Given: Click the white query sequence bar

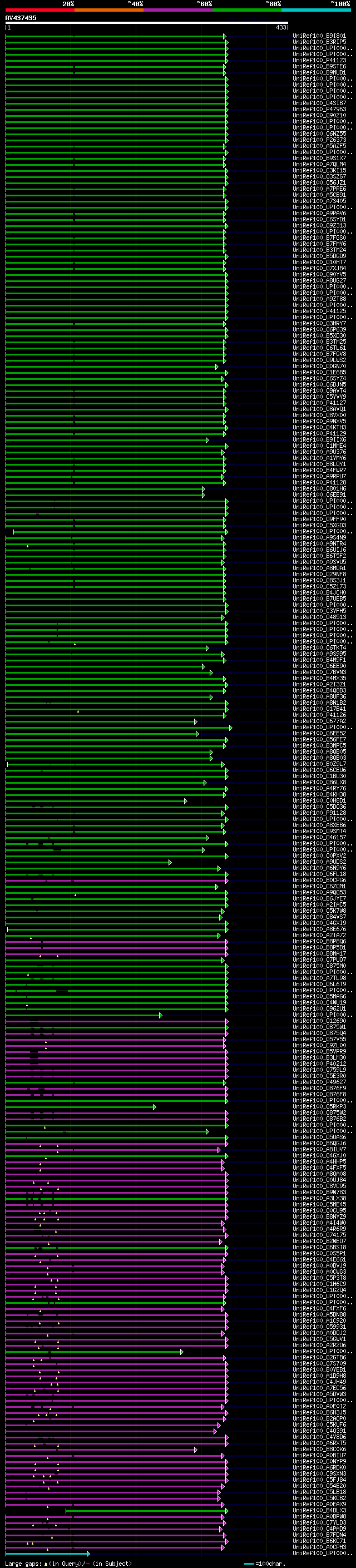Looking at the screenshot, I should [147, 22].
